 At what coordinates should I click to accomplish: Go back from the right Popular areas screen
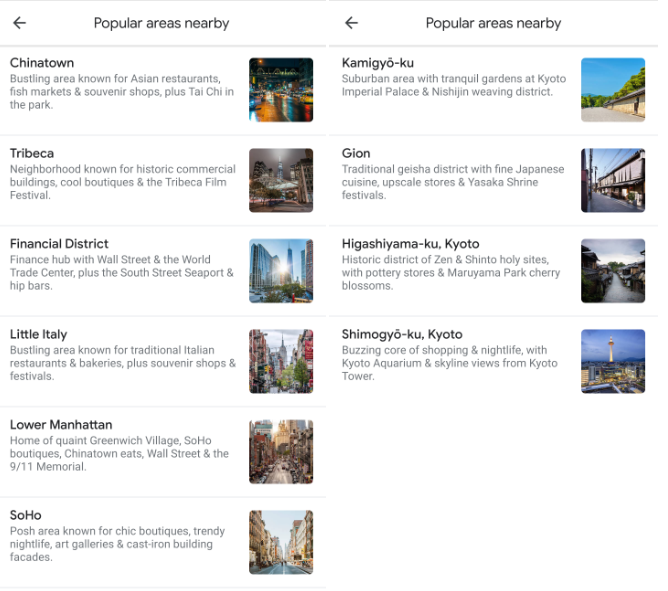click(351, 23)
